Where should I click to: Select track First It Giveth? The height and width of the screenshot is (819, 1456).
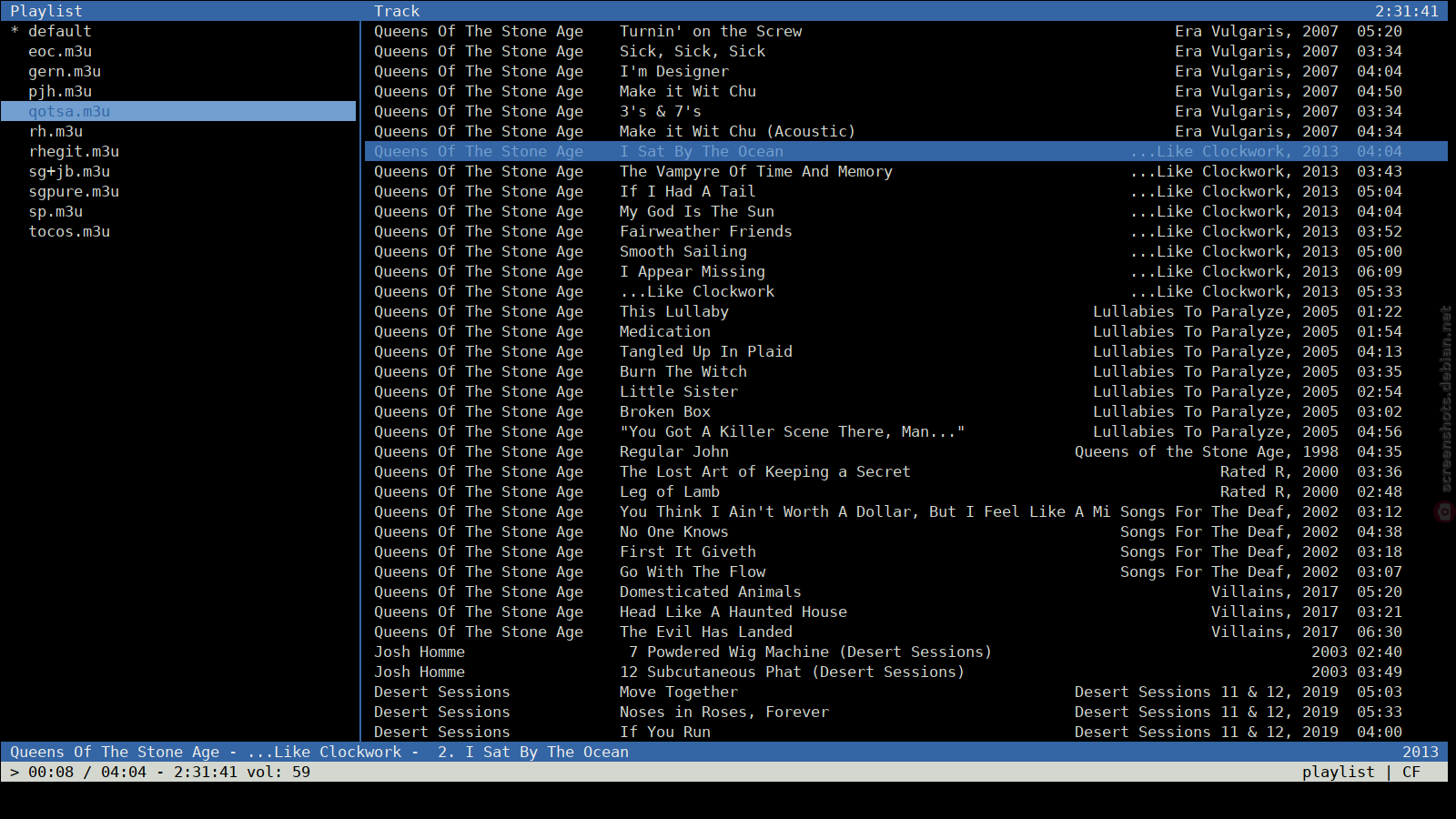tap(906, 551)
